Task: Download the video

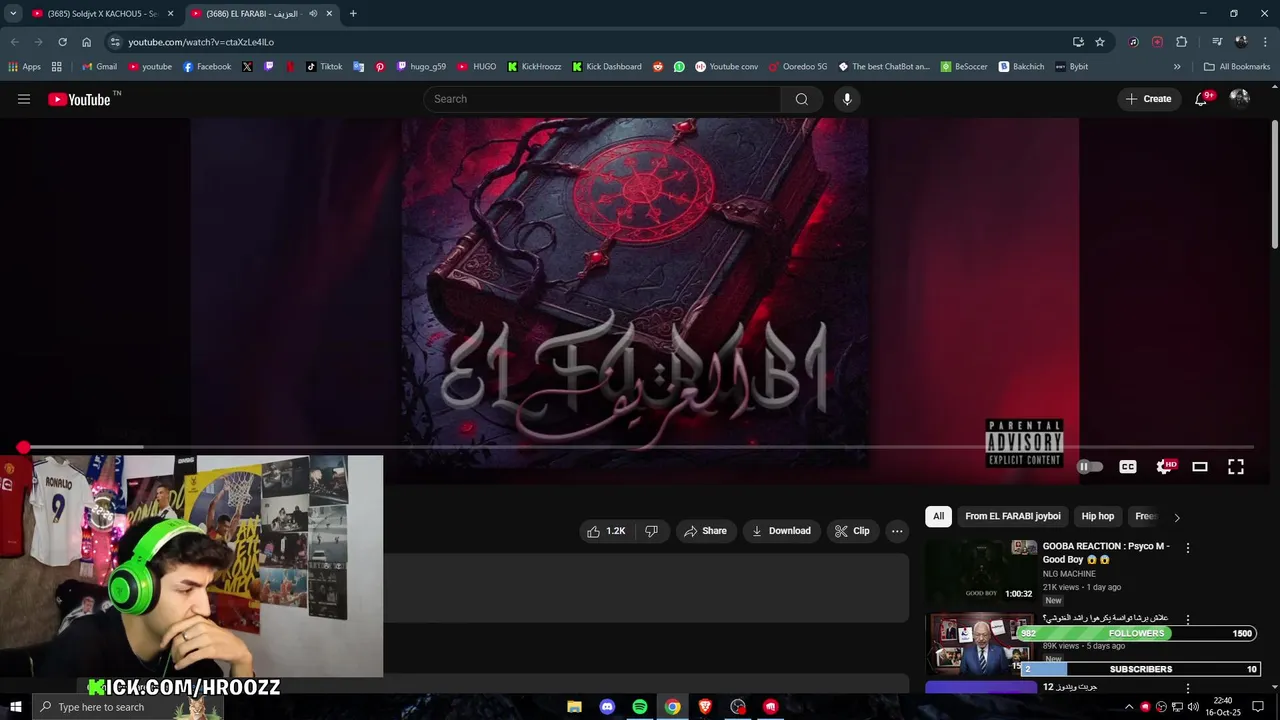Action: pyautogui.click(x=781, y=531)
